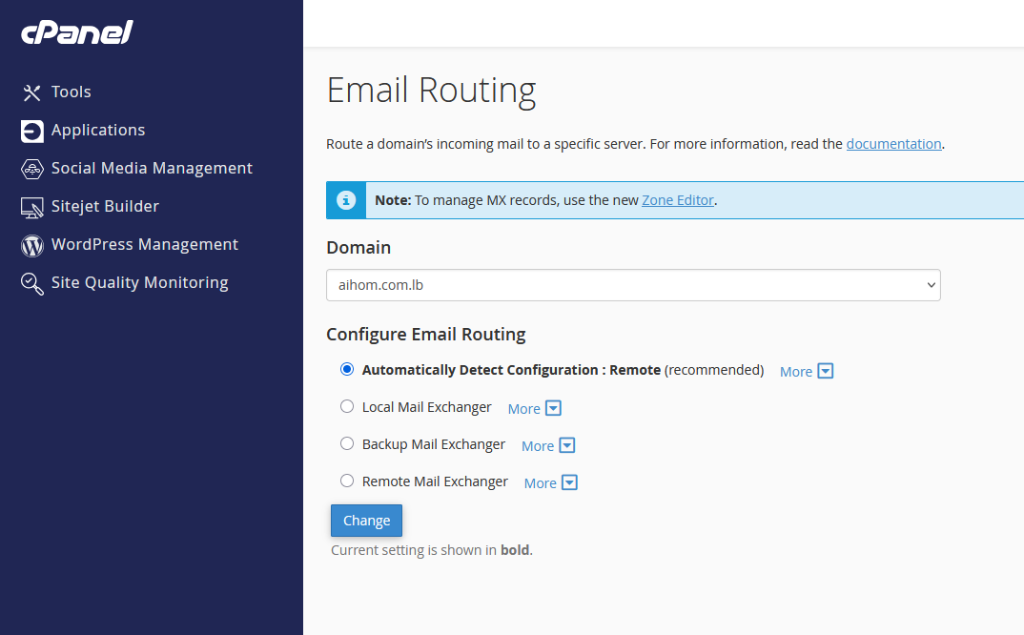Viewport: 1024px width, 635px height.
Task: Expand More next to Local Mail Exchanger
Action: (535, 408)
